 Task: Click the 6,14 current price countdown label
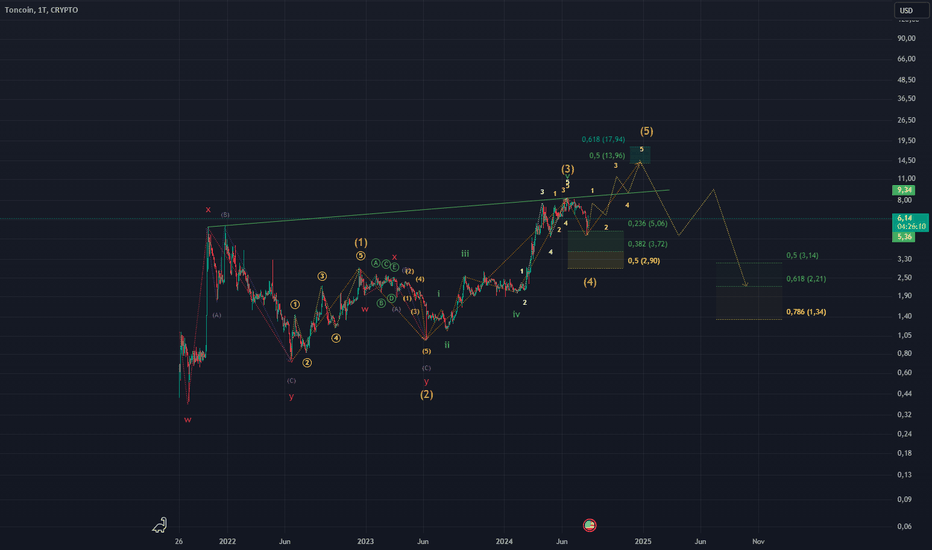pos(911,222)
